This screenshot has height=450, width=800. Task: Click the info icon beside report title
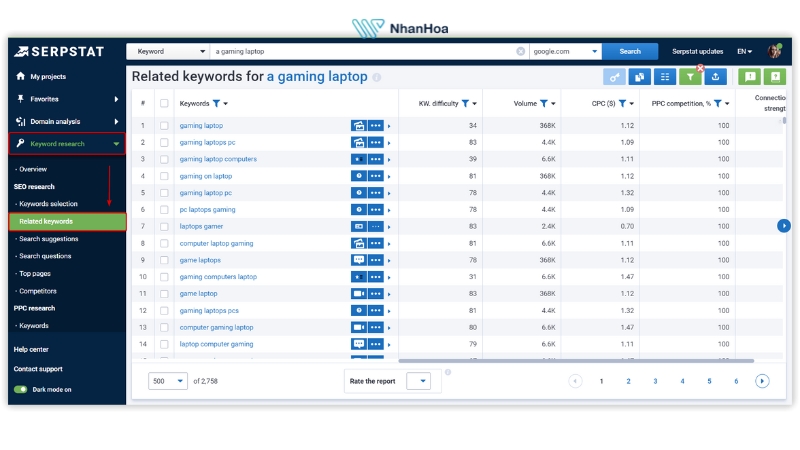[377, 78]
